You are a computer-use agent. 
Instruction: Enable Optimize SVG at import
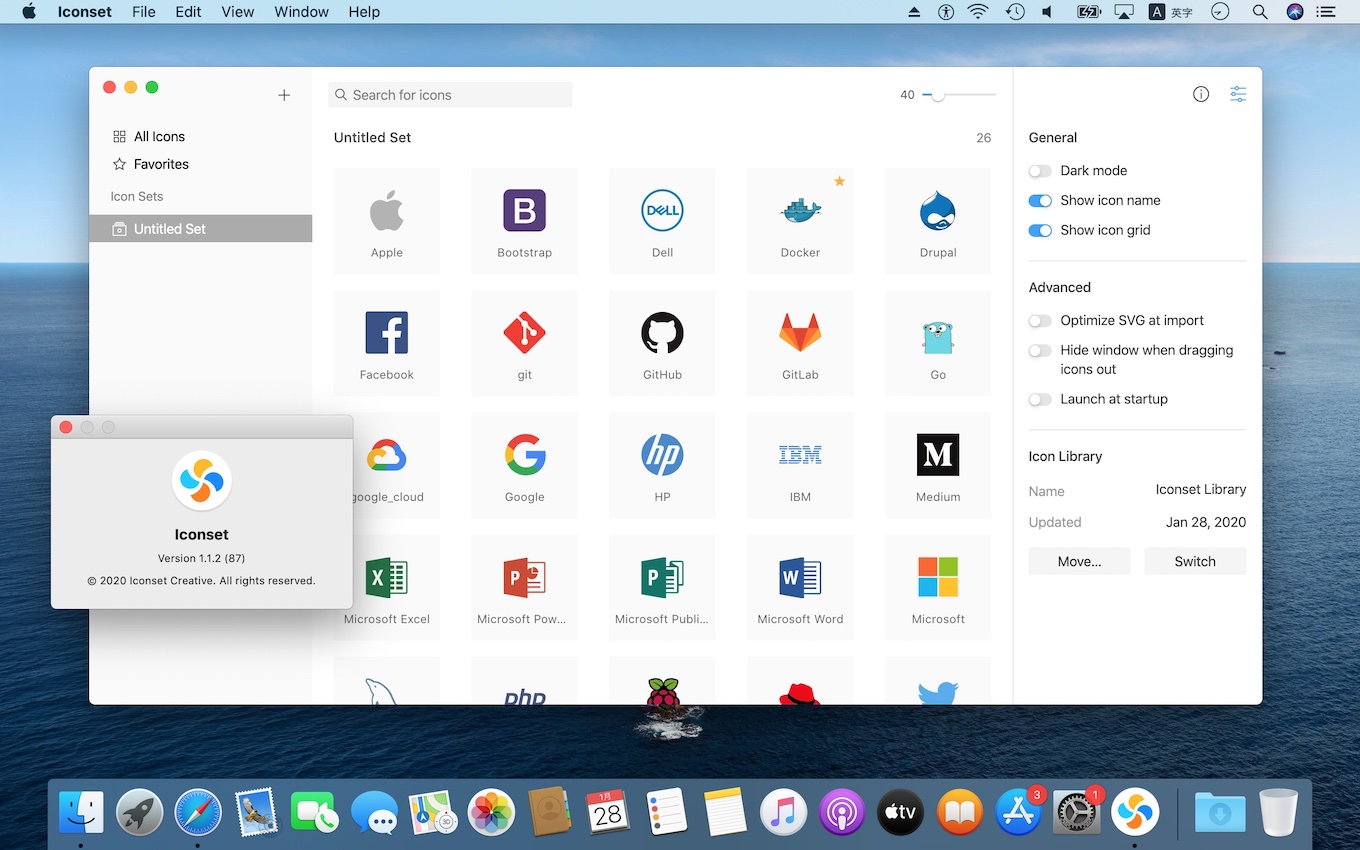1040,321
